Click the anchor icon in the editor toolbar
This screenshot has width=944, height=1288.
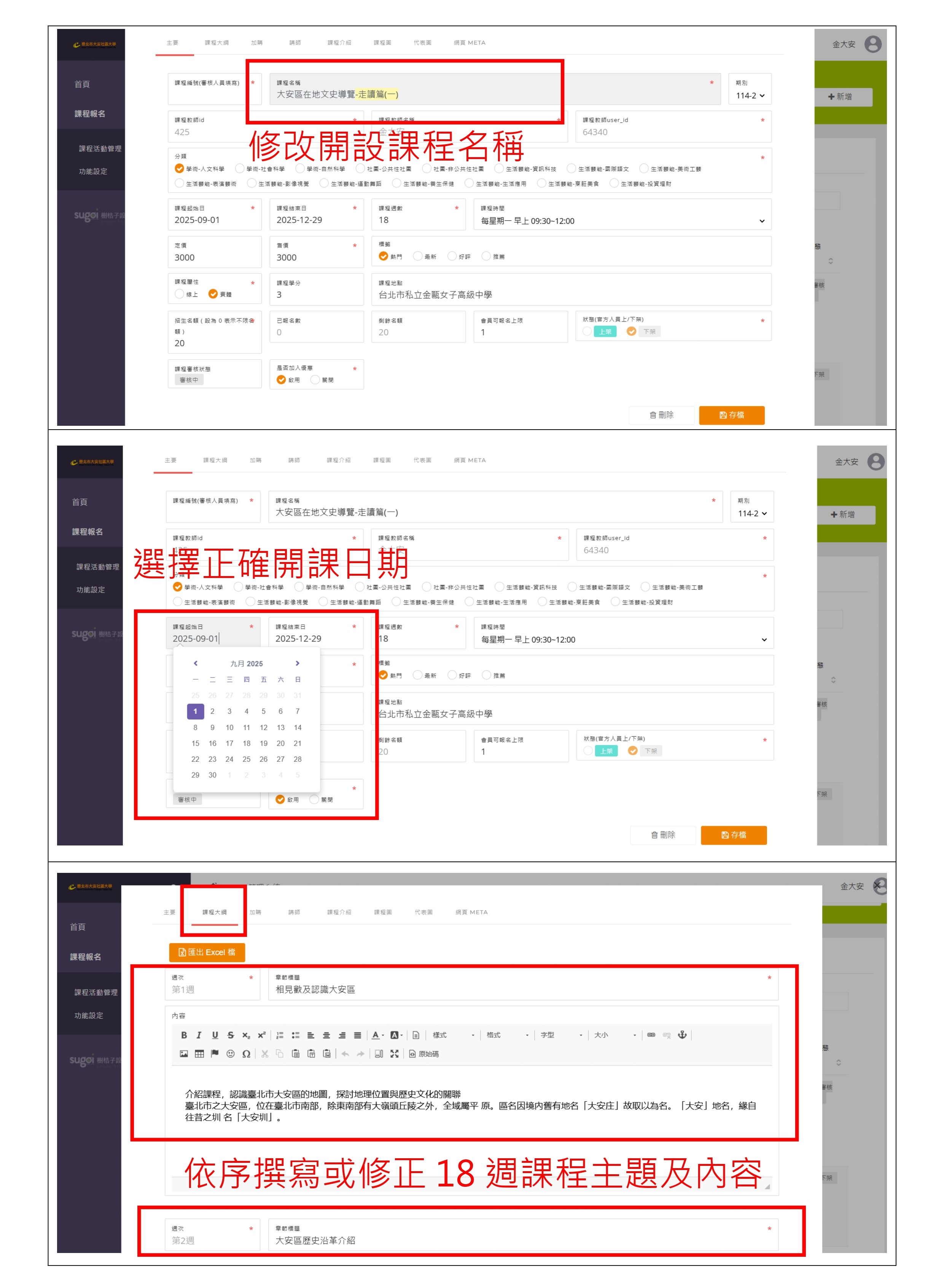coord(682,1035)
